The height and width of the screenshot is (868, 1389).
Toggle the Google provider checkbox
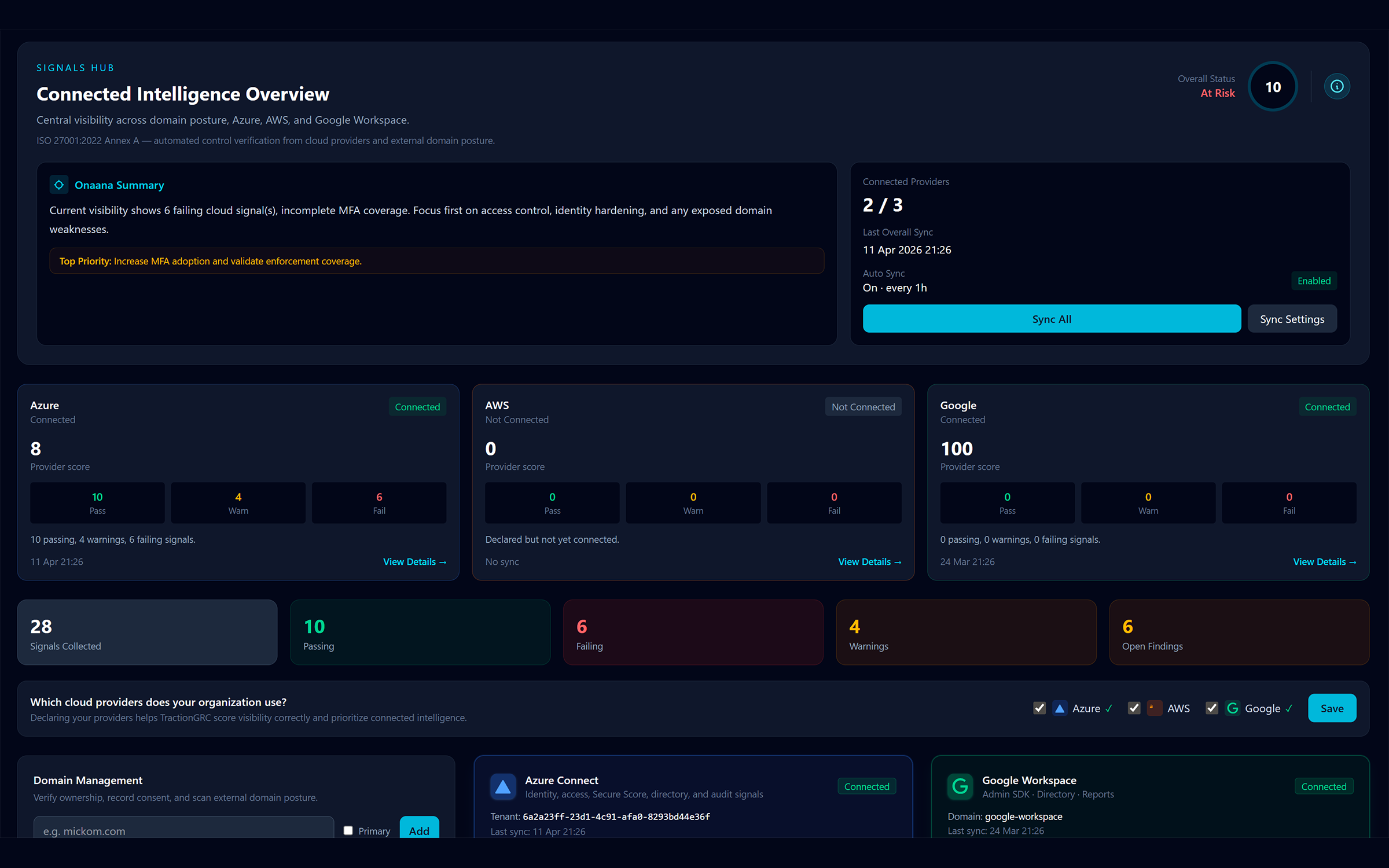[1212, 708]
